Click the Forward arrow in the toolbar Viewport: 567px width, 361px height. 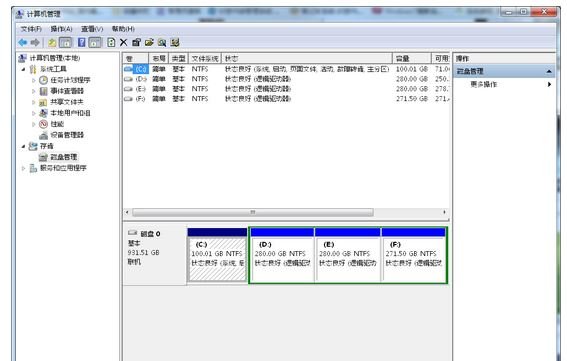tap(35, 43)
